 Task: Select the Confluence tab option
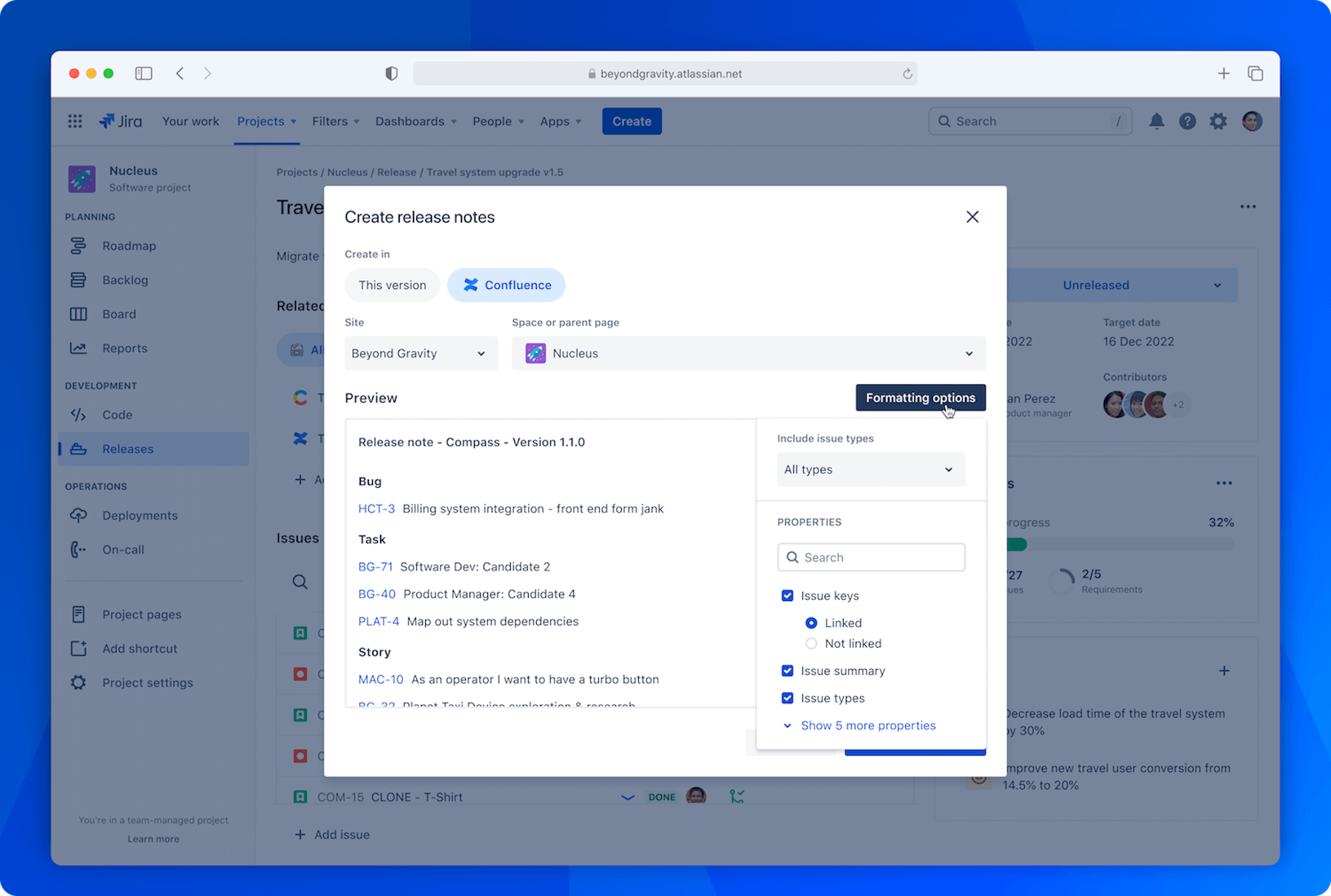pos(507,285)
